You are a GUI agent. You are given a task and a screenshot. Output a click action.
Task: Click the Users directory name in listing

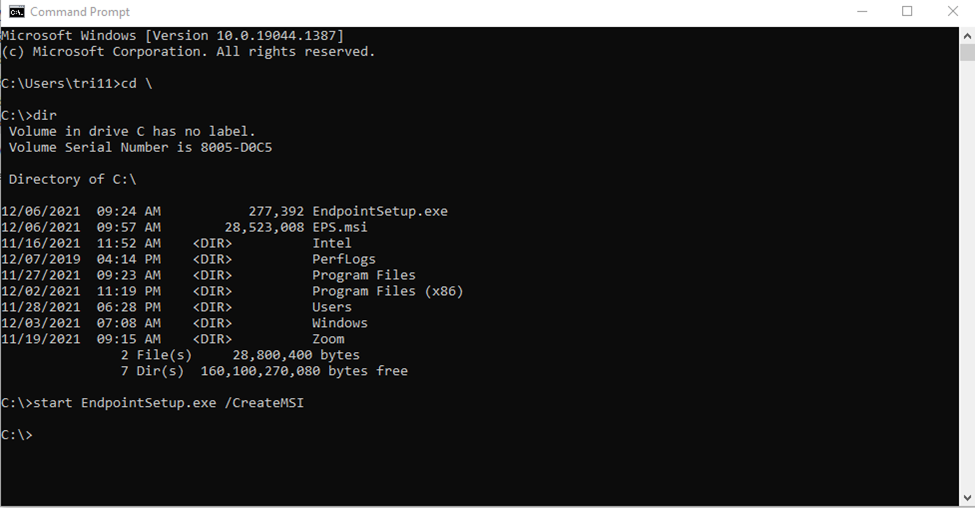[x=331, y=307]
